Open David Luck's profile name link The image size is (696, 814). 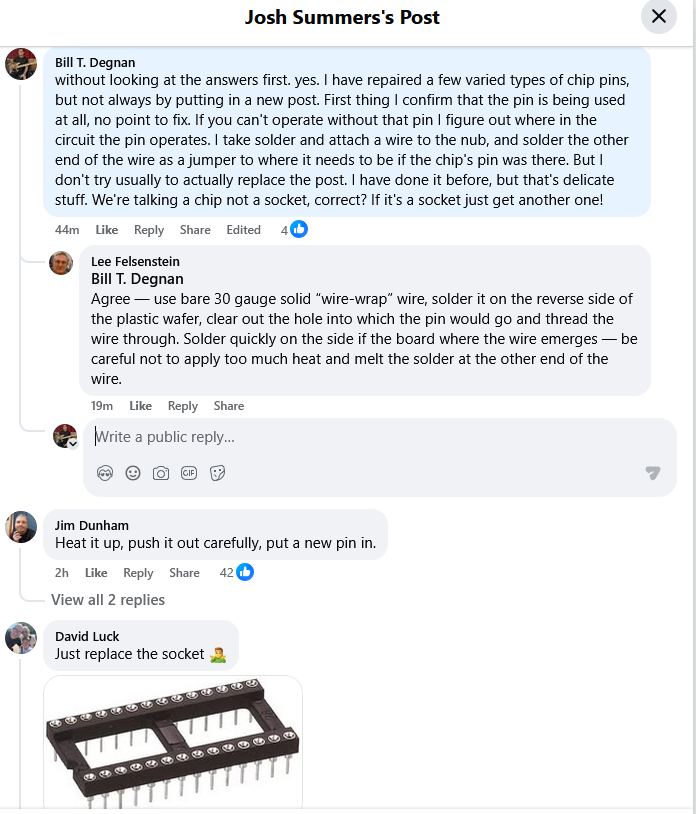tap(87, 636)
